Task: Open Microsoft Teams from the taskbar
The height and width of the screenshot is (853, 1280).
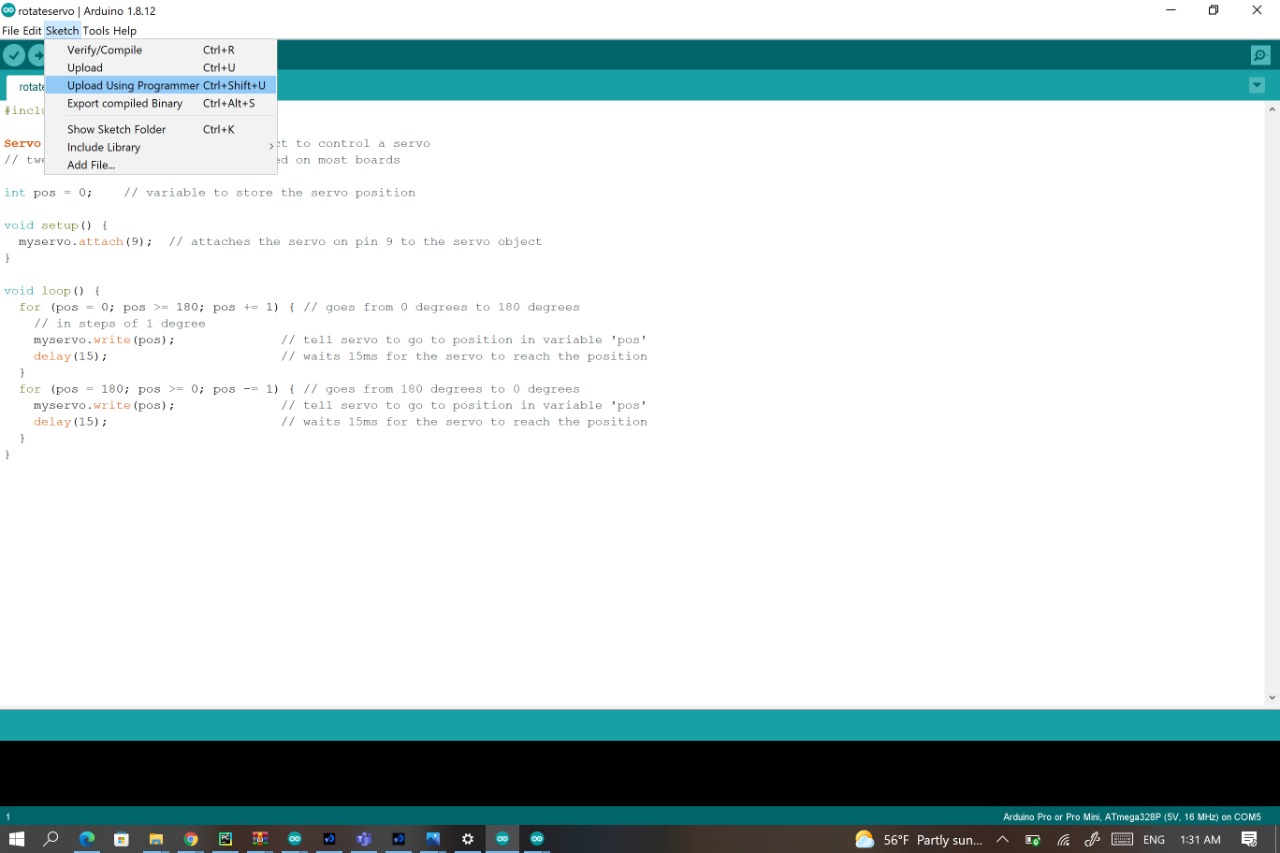Action: (364, 839)
